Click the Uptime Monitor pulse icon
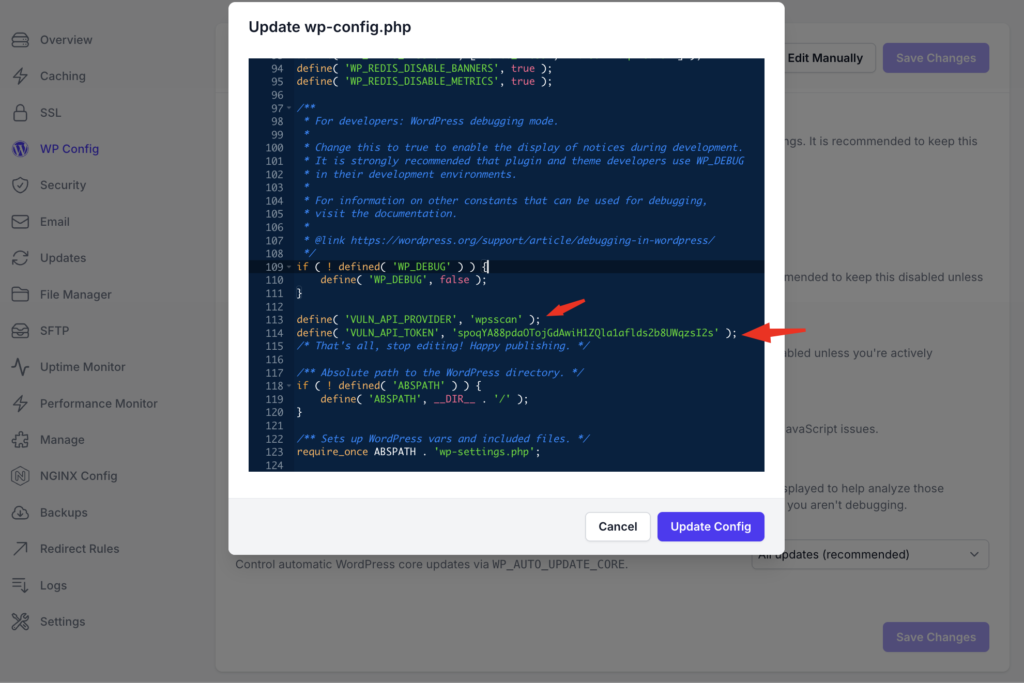The height and width of the screenshot is (683, 1024). click(20, 367)
